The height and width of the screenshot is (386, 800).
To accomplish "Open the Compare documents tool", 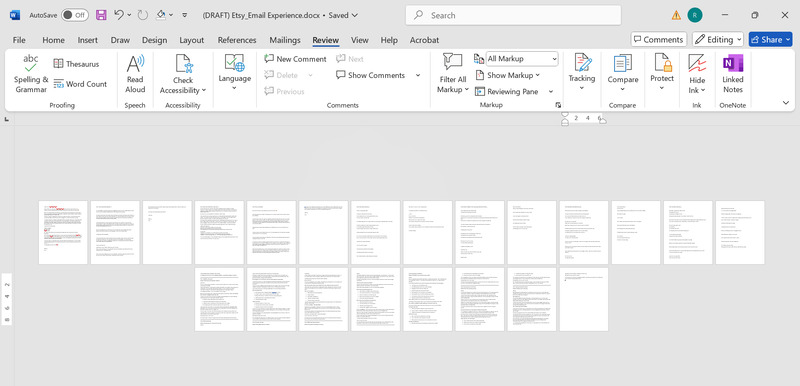I will tap(622, 74).
